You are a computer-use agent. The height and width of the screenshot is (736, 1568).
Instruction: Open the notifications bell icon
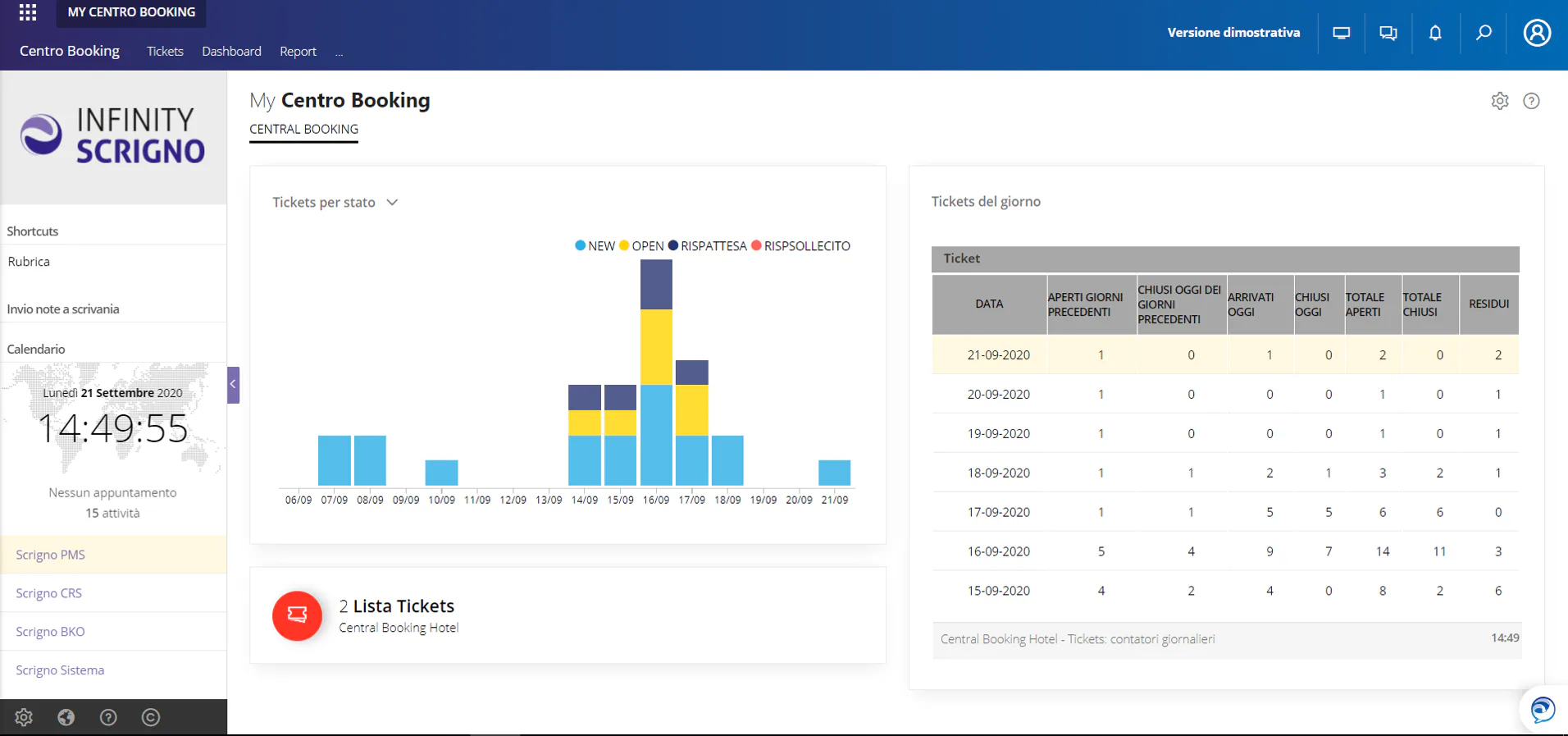coord(1435,33)
